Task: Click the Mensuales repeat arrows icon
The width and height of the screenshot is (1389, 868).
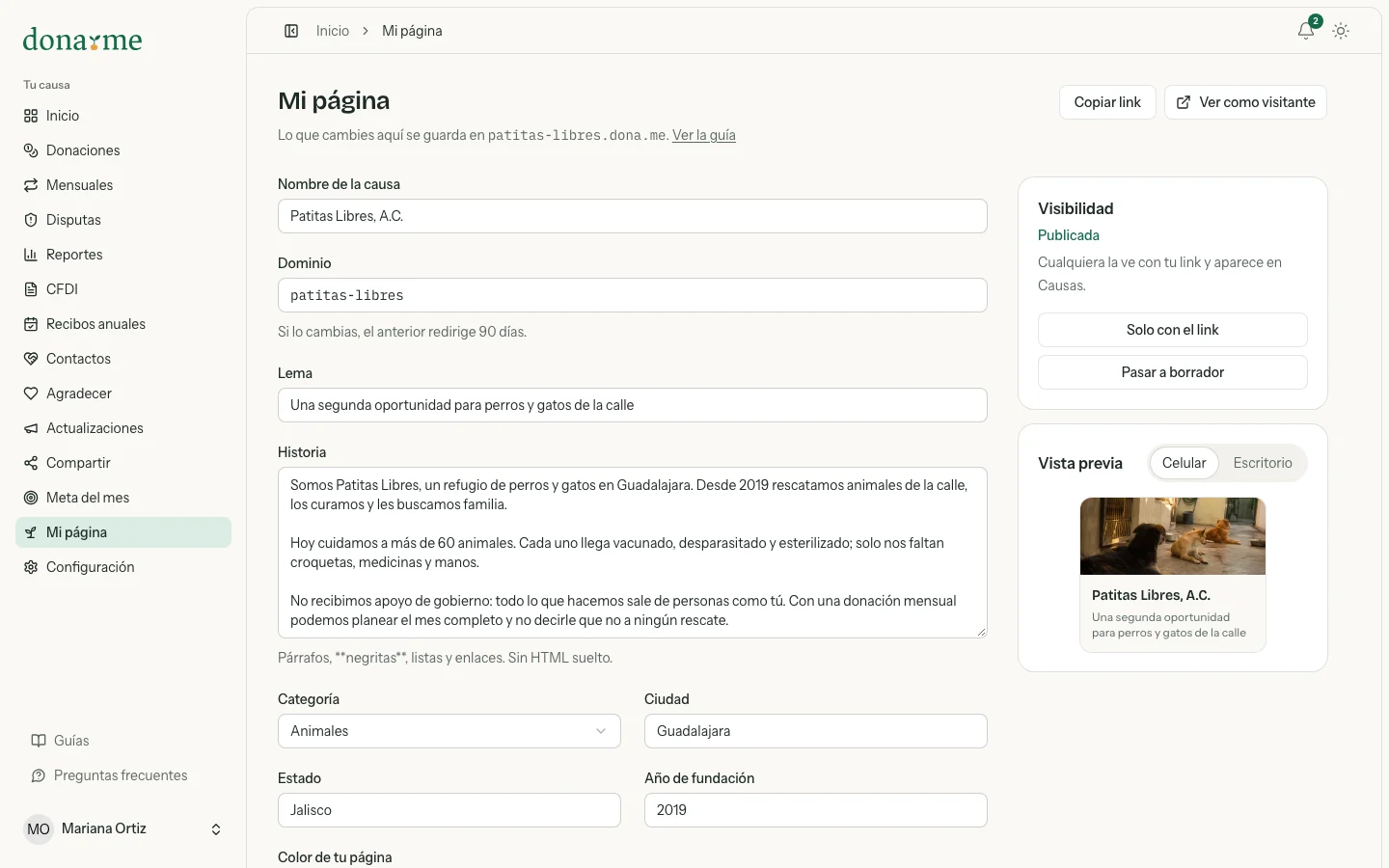Action: pos(31,185)
